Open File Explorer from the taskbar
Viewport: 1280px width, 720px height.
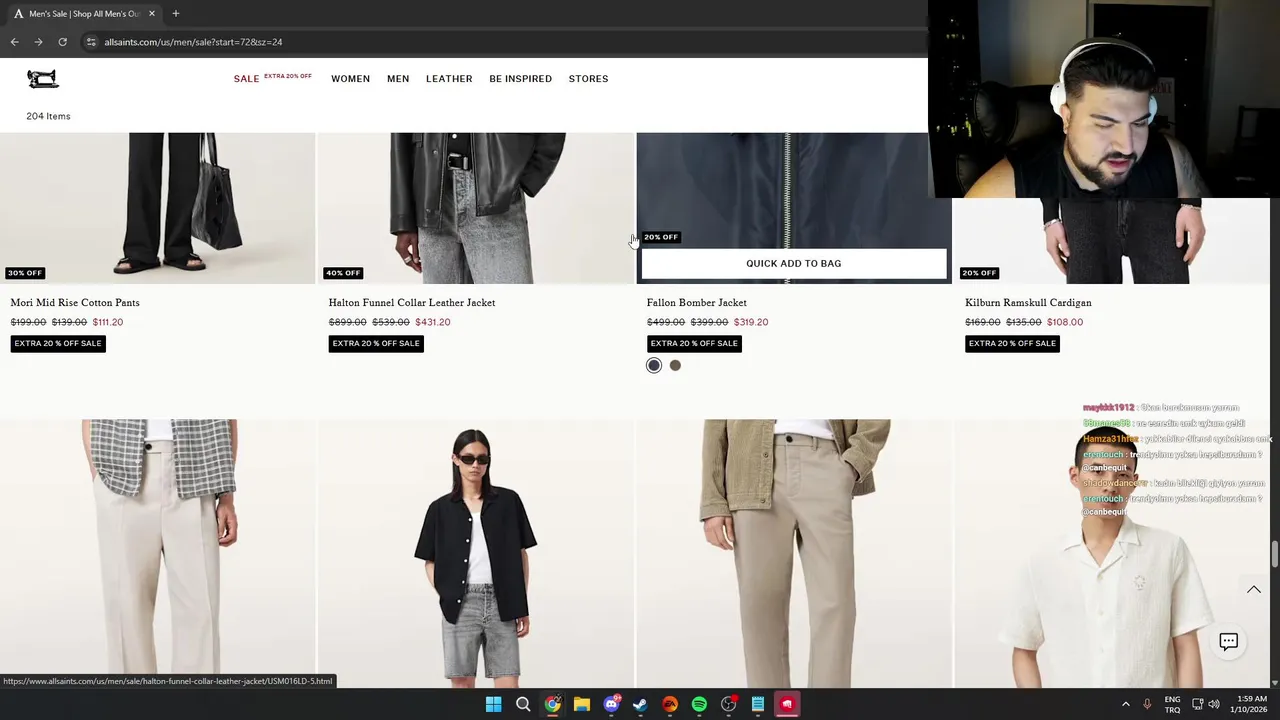581,704
